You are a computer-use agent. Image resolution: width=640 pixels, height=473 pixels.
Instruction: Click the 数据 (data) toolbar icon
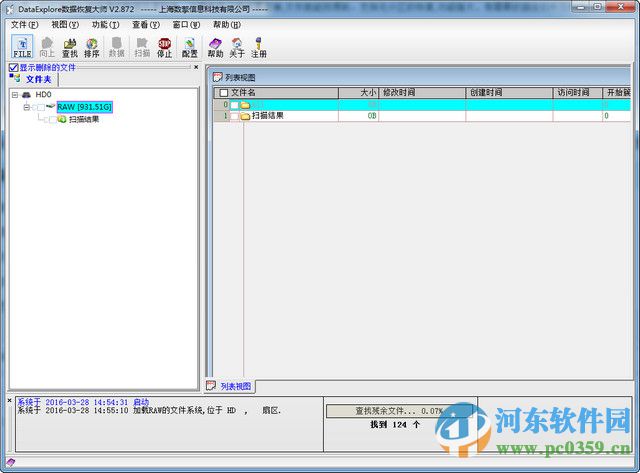click(x=117, y=47)
